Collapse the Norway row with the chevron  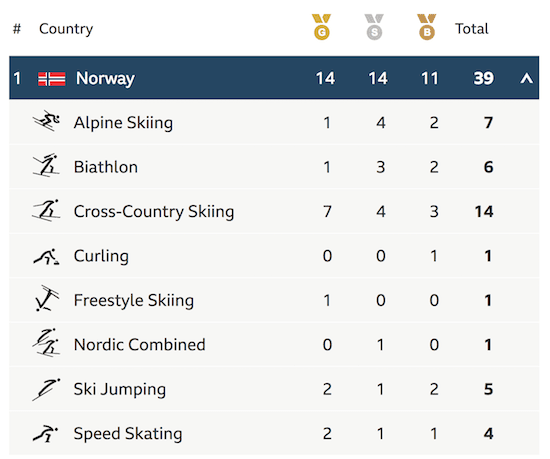click(526, 78)
